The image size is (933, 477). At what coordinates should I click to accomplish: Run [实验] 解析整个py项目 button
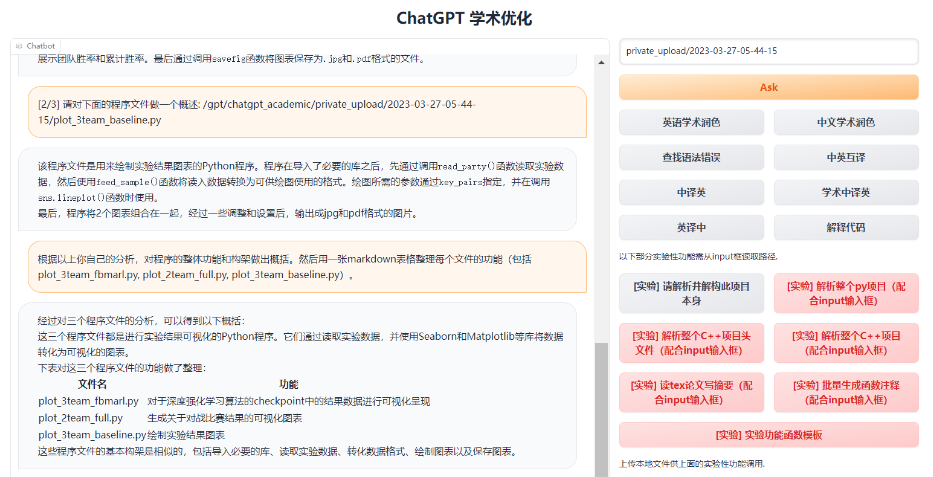pos(846,293)
